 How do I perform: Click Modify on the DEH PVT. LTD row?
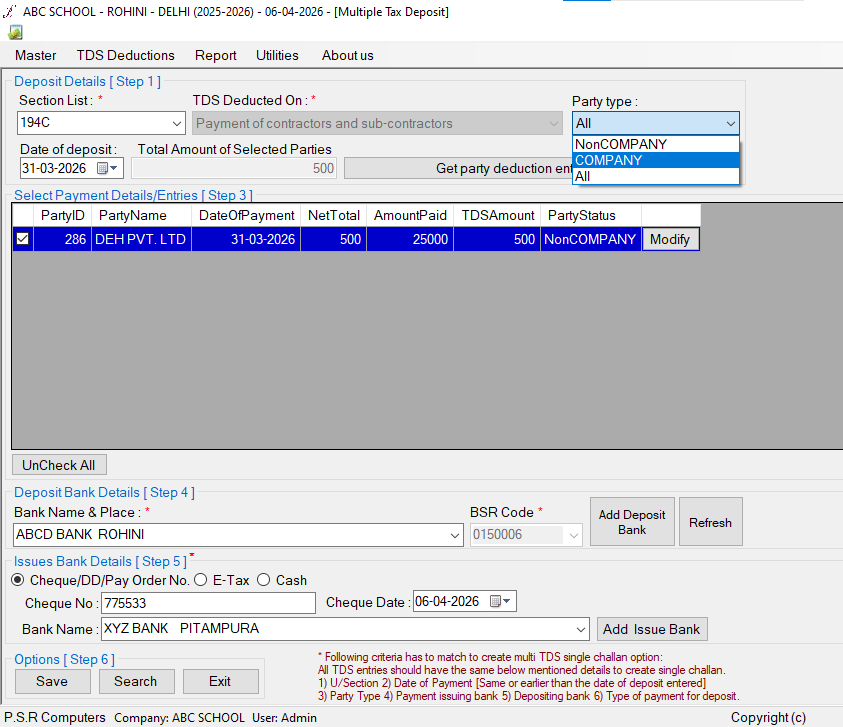[670, 239]
